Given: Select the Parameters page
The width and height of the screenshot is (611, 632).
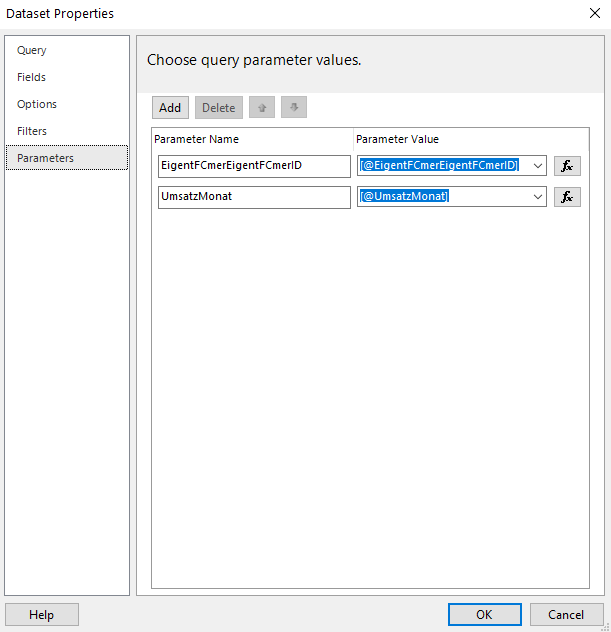Looking at the screenshot, I should click(67, 158).
